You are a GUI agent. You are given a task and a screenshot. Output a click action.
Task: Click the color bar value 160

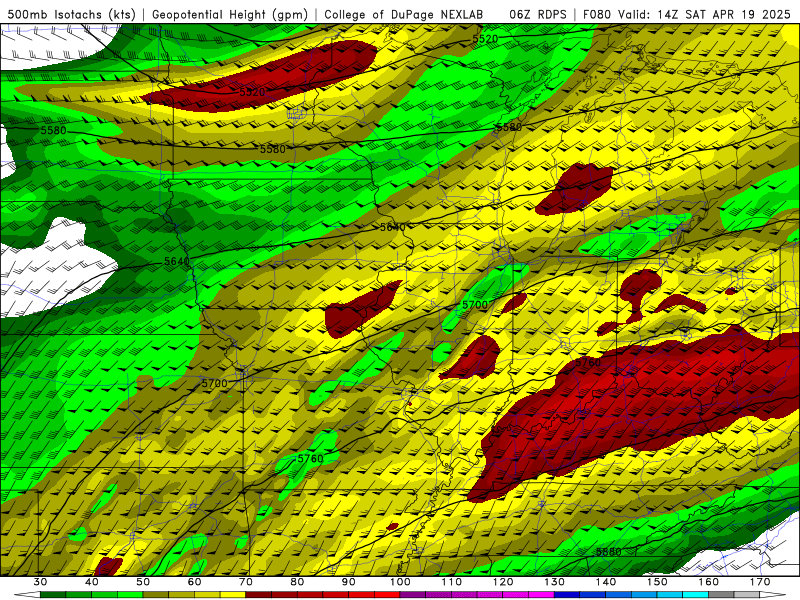(x=709, y=582)
